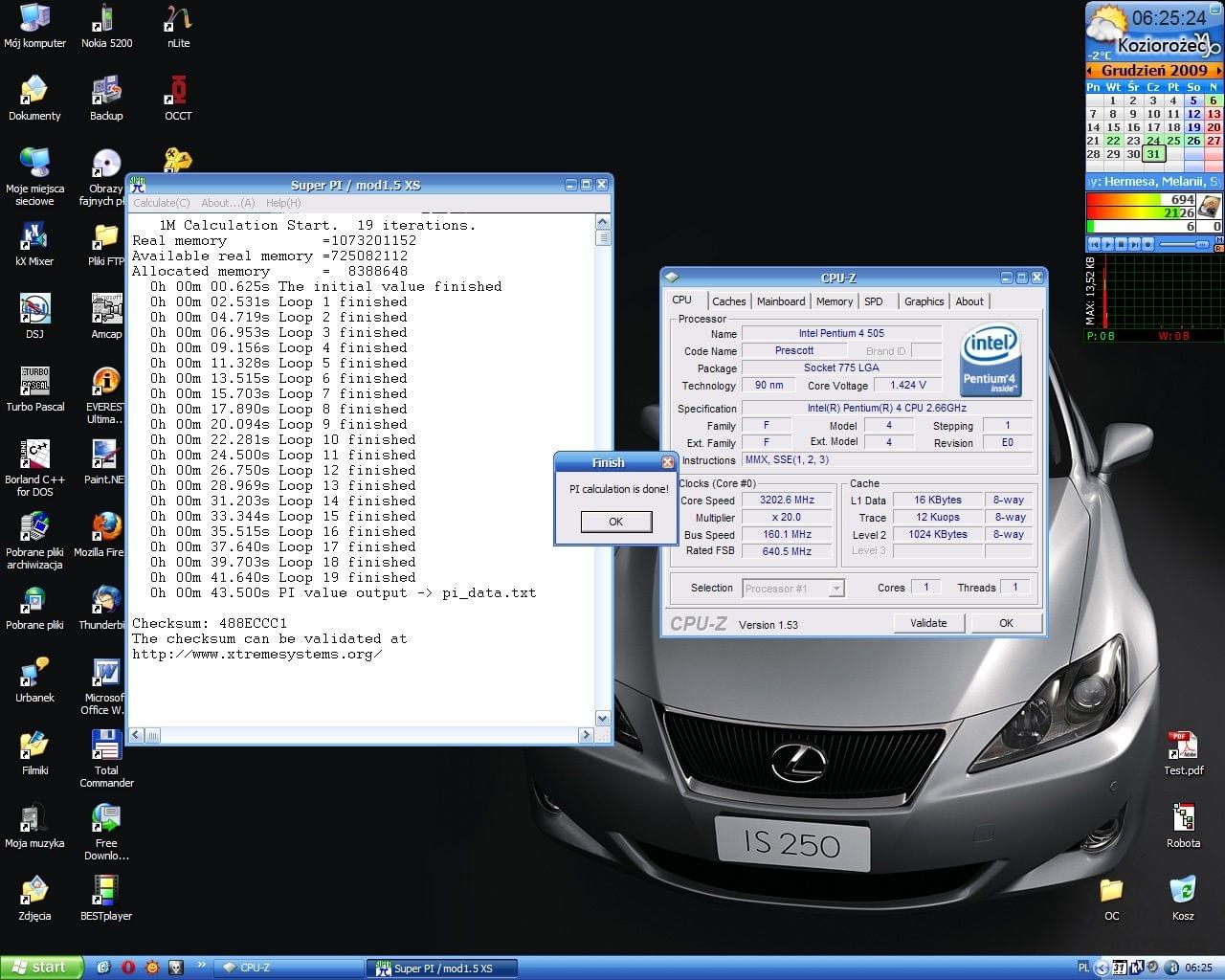Click the widget player play button
This screenshot has width=1225, height=980.
click(x=1107, y=244)
